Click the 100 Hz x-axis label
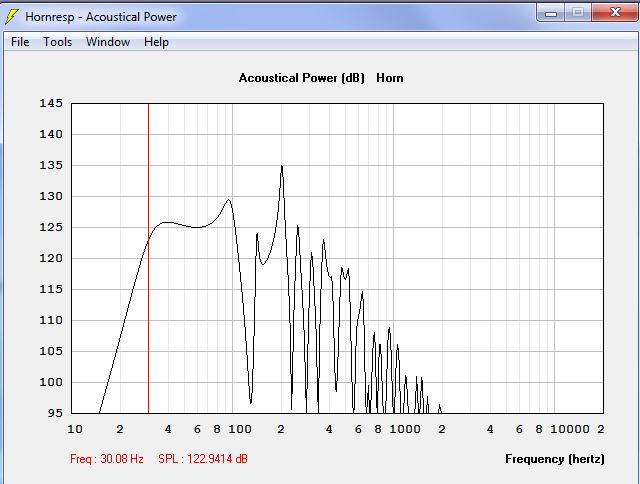The height and width of the screenshot is (484, 640). coord(240,429)
